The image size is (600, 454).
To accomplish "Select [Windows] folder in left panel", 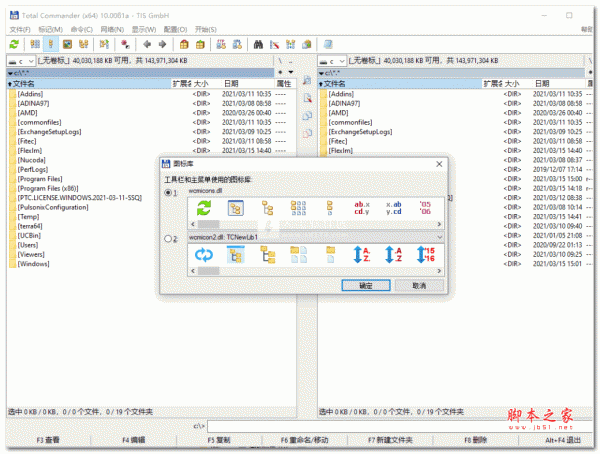I will tap(33, 264).
